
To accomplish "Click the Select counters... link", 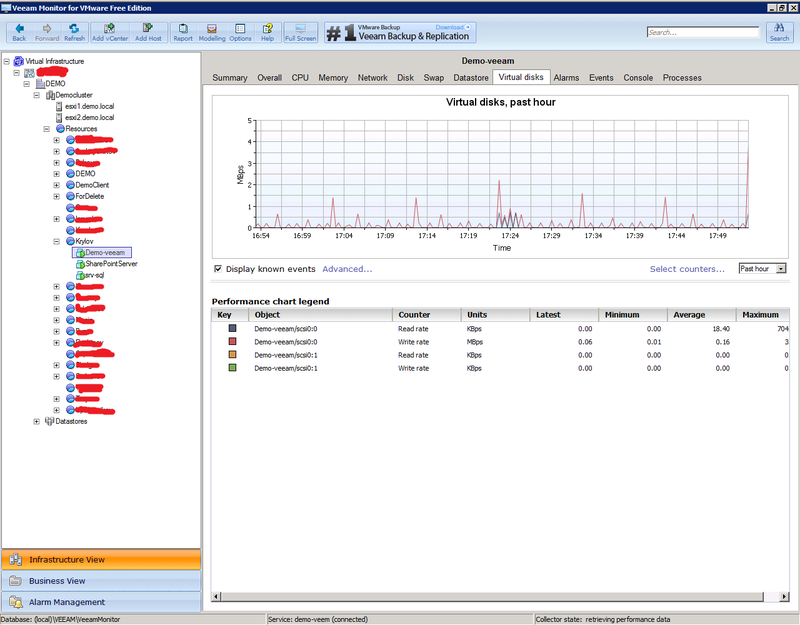I will [687, 269].
